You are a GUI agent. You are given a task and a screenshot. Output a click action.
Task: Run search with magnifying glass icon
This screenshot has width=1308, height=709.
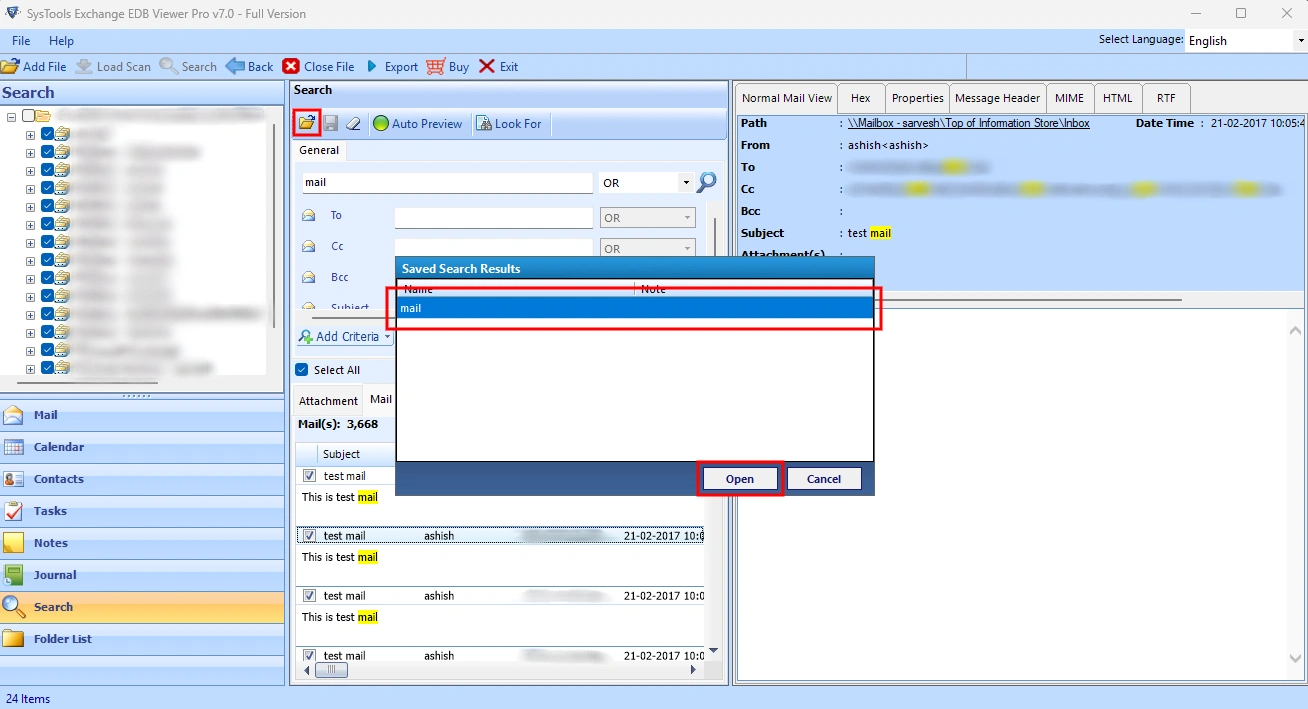coord(707,182)
